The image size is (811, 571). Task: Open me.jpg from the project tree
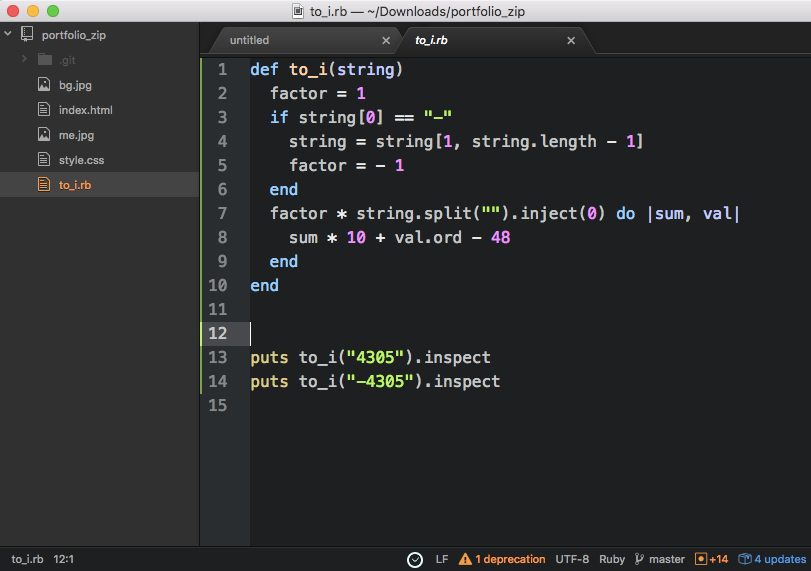76,135
